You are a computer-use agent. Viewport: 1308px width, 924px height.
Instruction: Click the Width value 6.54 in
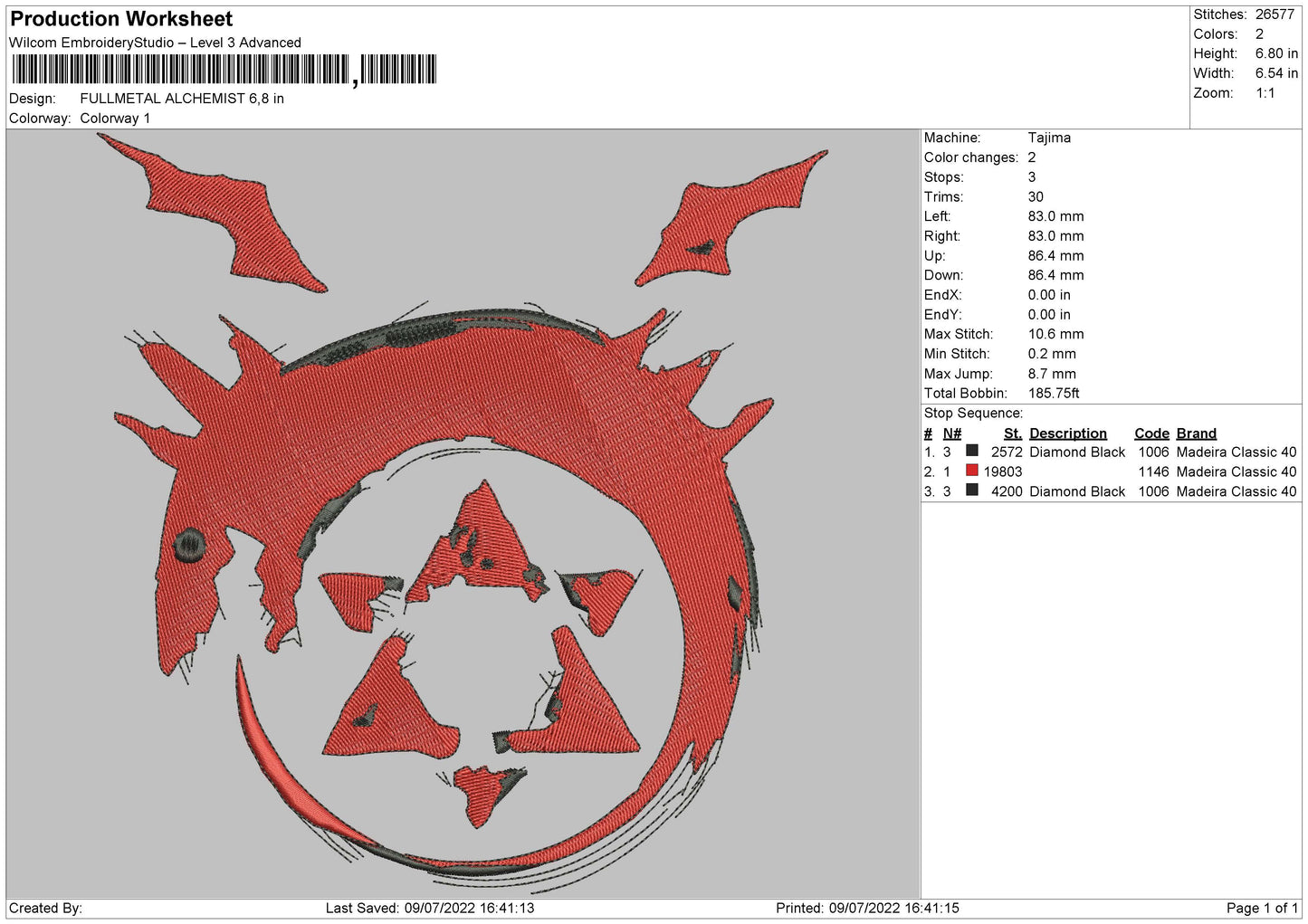1276,73
